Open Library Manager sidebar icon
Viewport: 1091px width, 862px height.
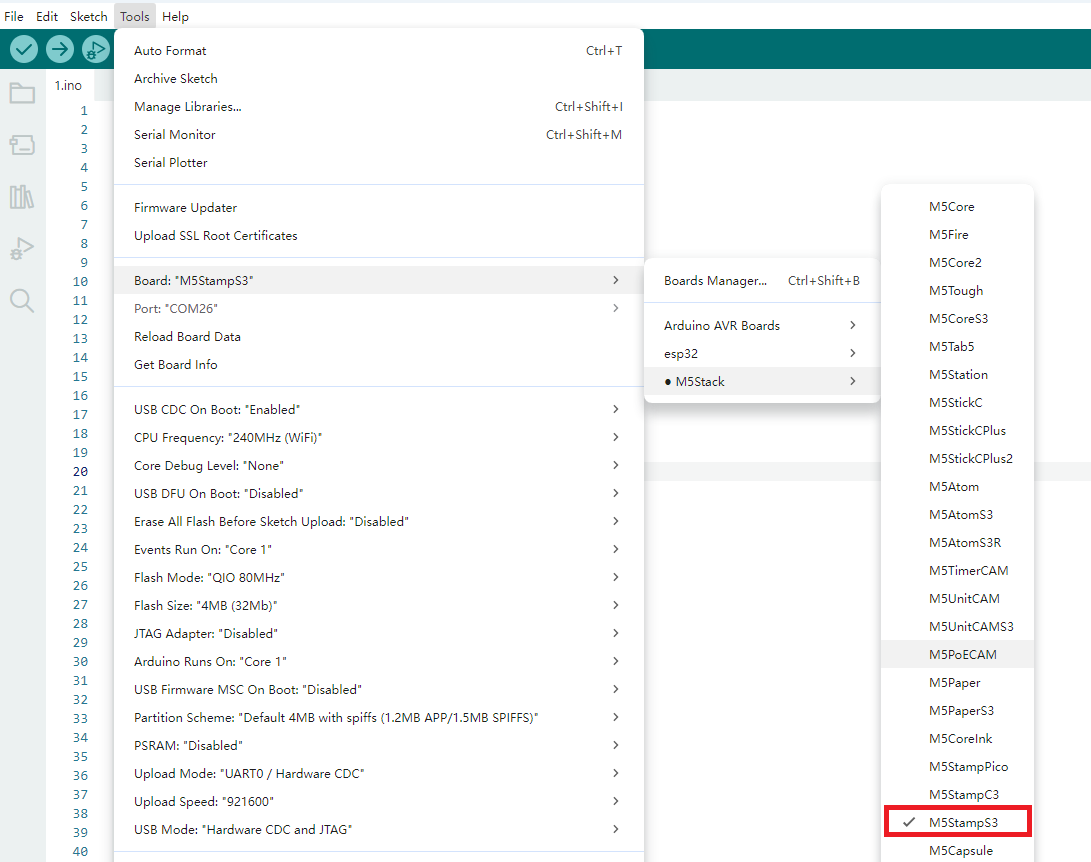point(22,197)
